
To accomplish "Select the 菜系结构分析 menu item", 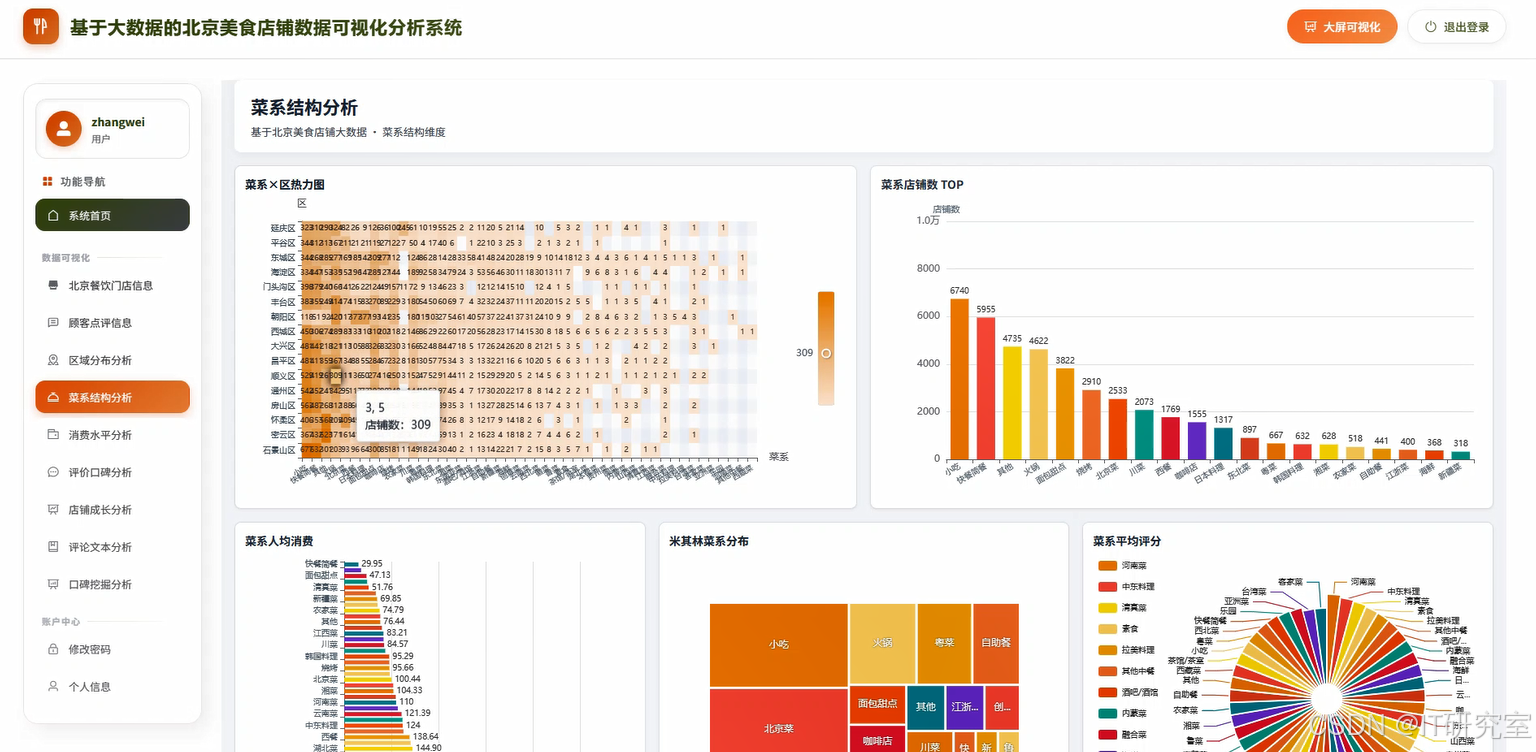I will point(112,397).
